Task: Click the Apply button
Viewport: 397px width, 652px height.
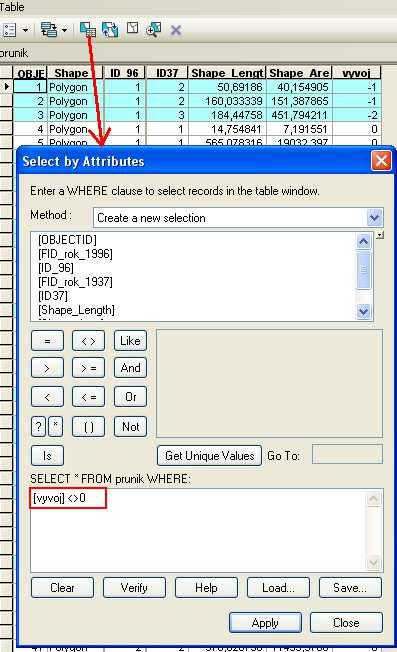Action: coord(265,622)
